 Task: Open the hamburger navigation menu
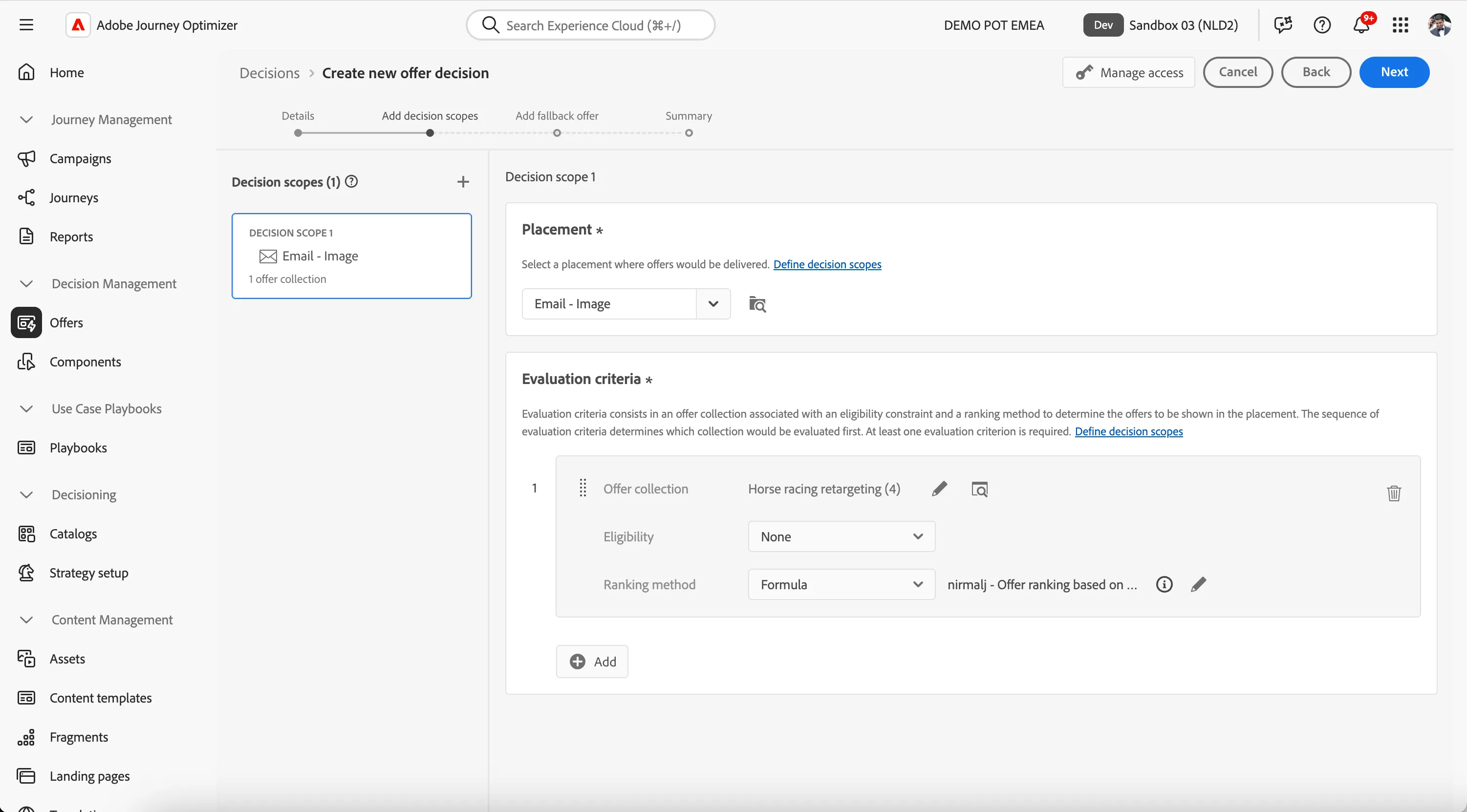pos(26,25)
